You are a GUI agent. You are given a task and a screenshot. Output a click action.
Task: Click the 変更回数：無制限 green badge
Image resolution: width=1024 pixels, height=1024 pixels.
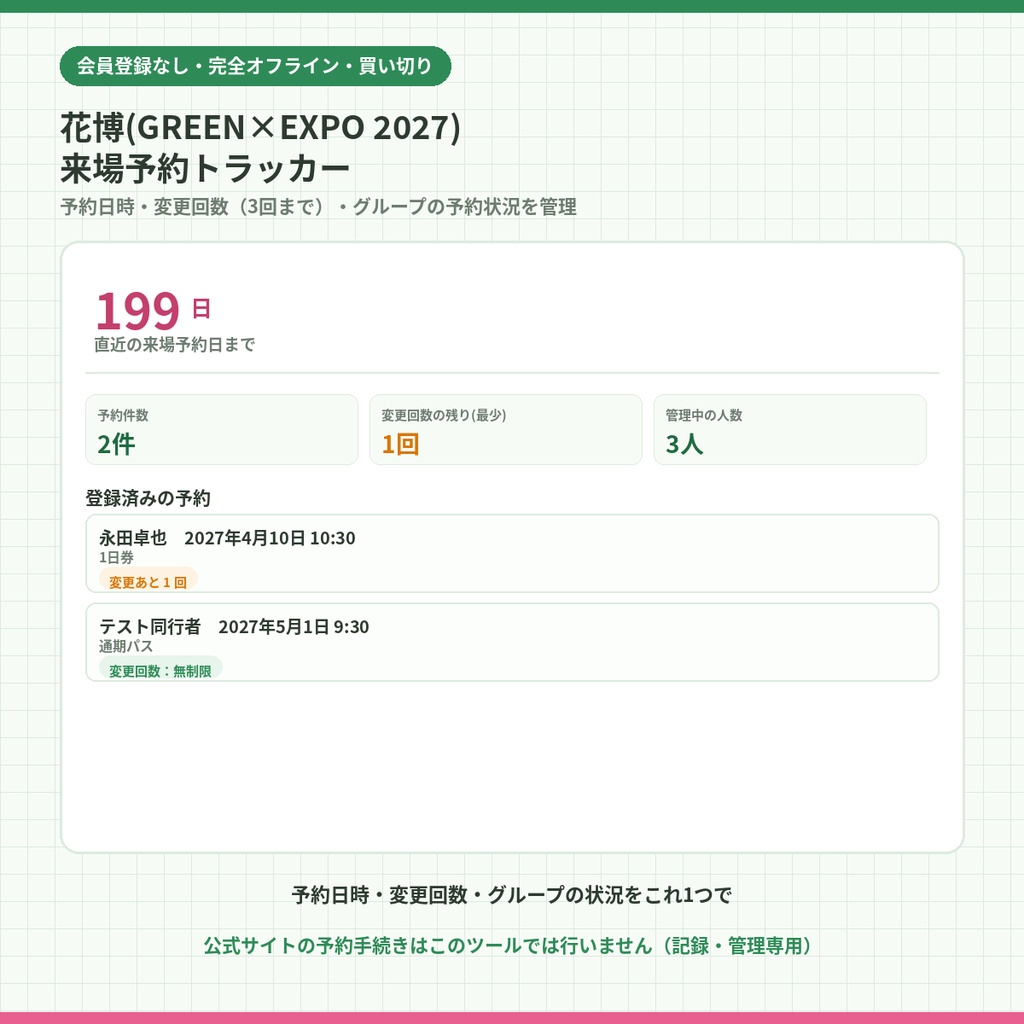click(x=161, y=669)
